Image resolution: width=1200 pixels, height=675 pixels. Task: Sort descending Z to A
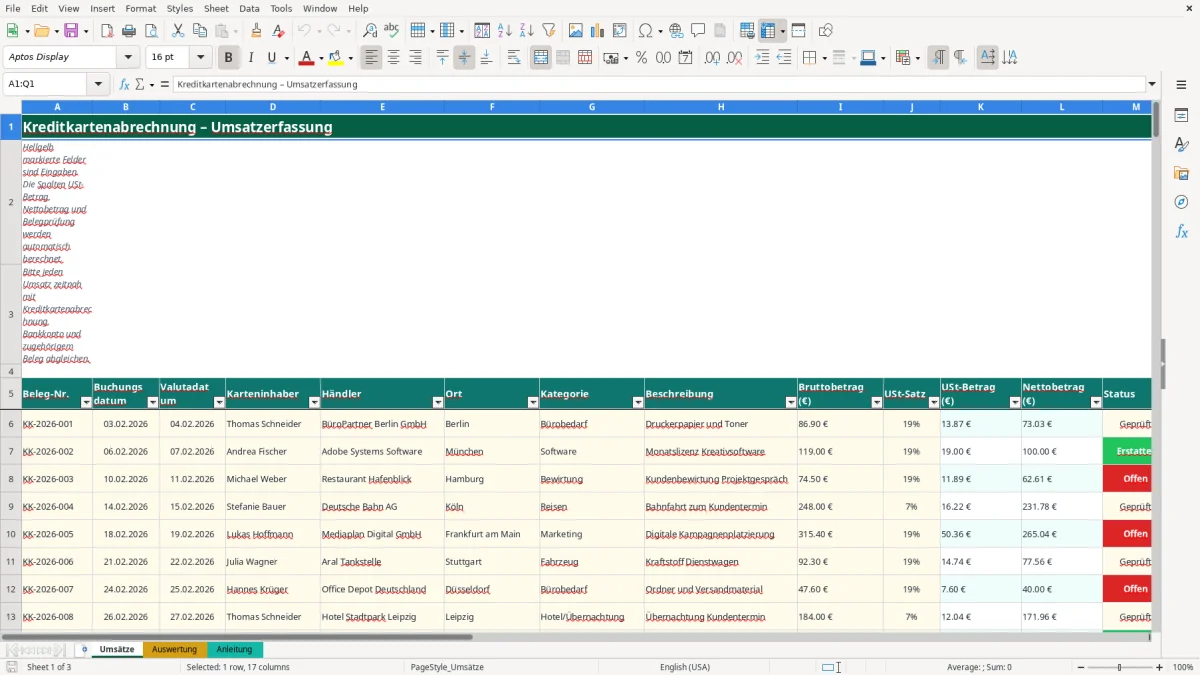527,31
